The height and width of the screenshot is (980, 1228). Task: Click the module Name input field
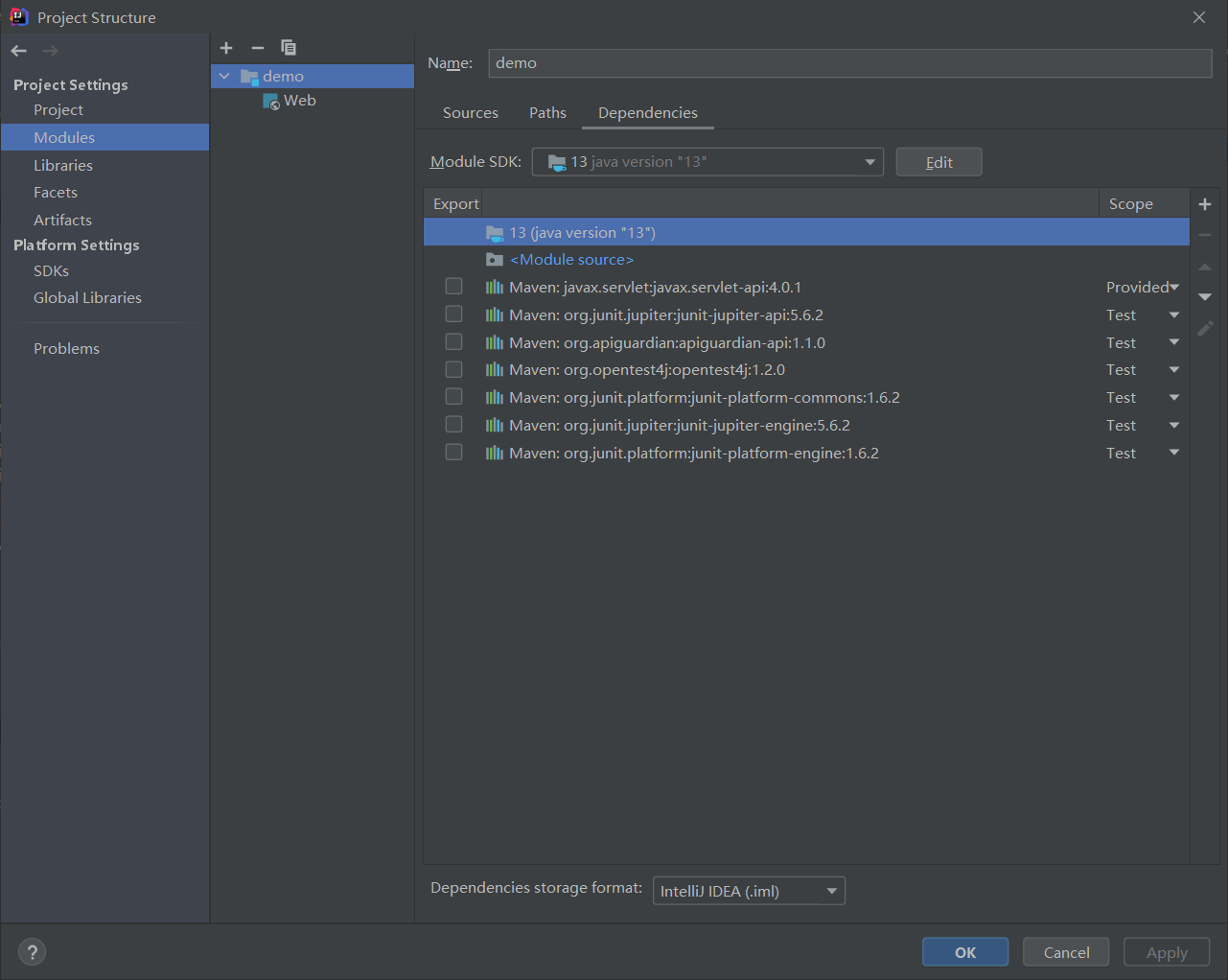pyautogui.click(x=850, y=63)
